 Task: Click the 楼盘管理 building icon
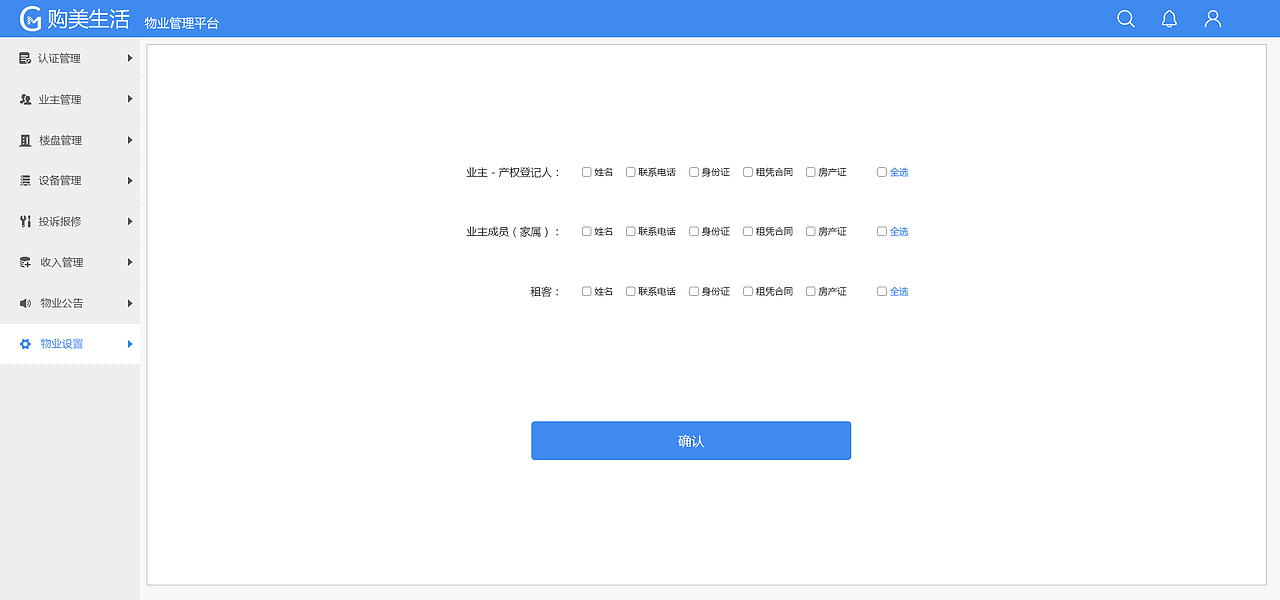point(26,140)
